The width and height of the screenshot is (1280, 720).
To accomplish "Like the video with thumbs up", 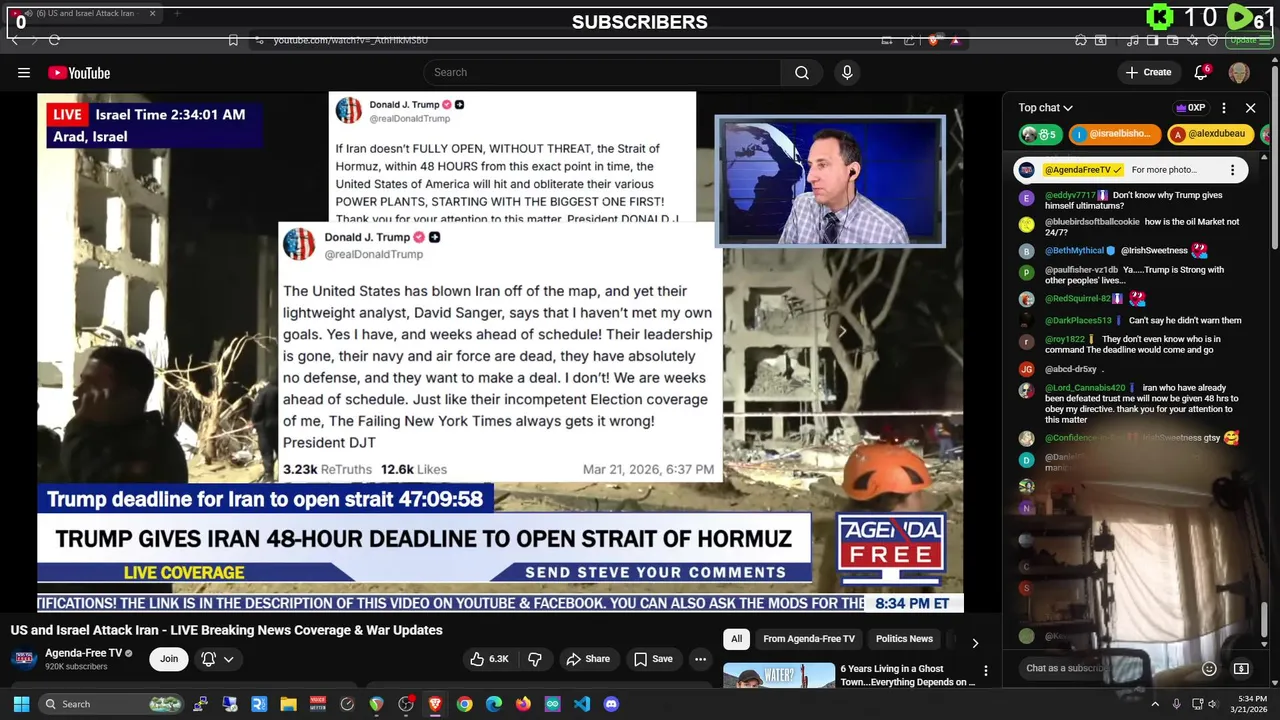I will tap(489, 659).
